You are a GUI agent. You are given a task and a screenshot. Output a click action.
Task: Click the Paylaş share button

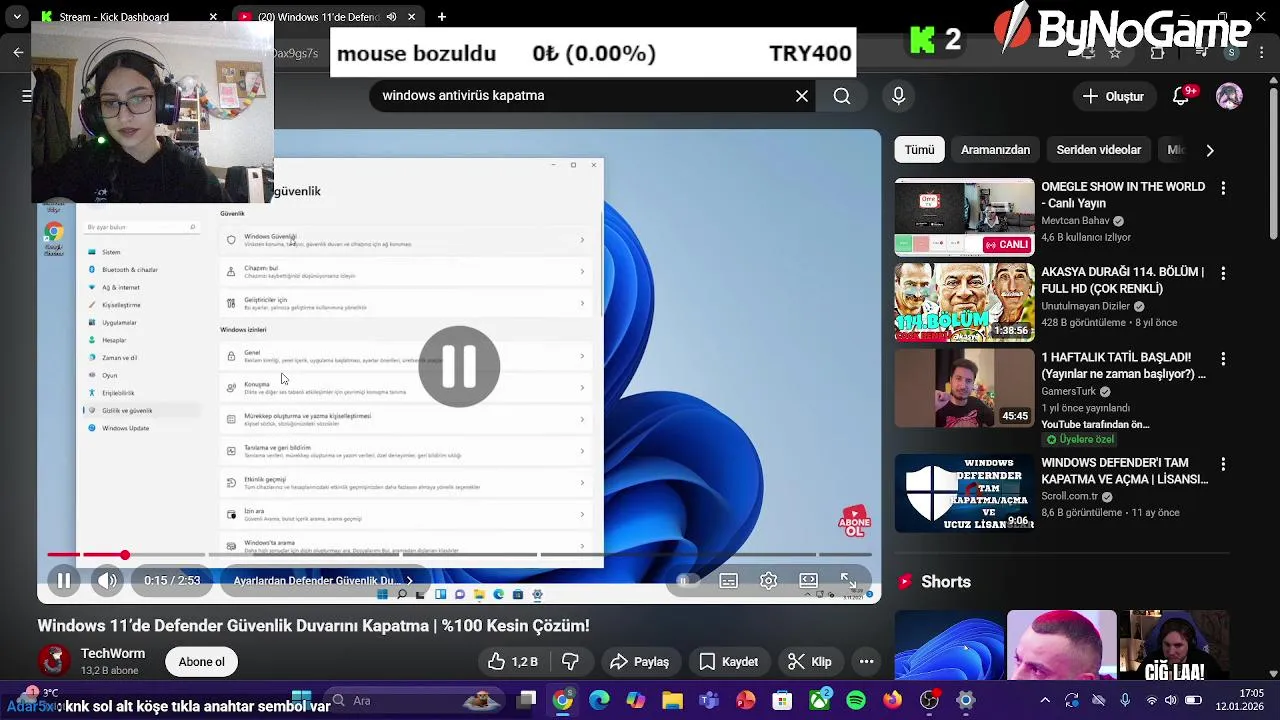tap(639, 662)
